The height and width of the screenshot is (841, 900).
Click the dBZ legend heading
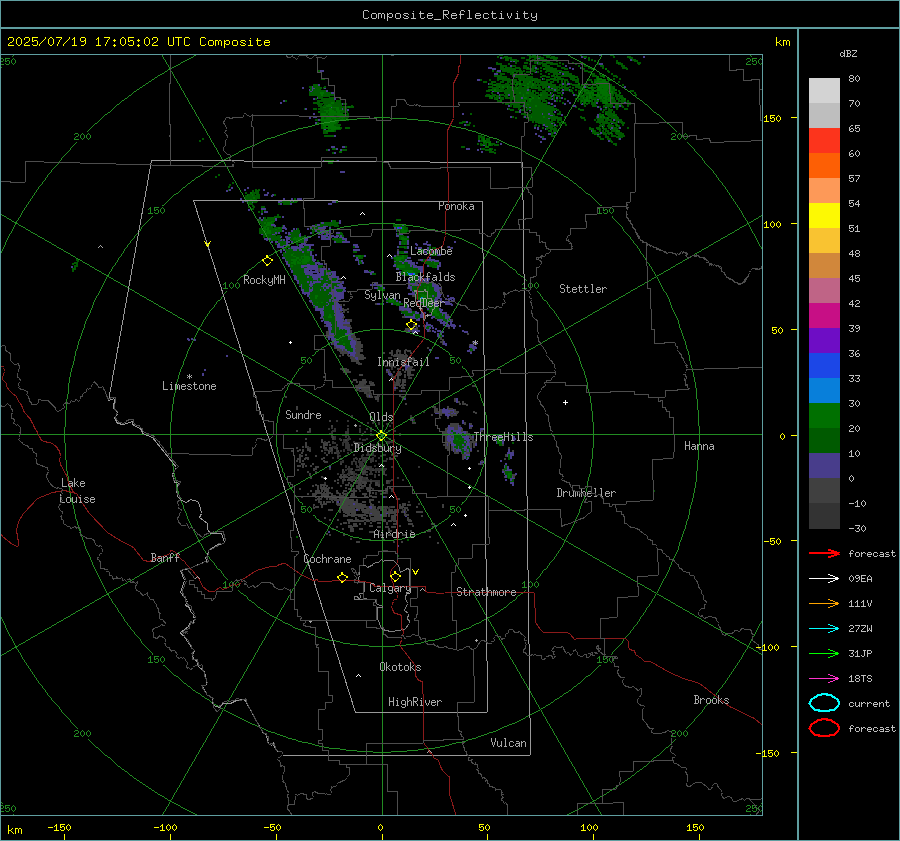(x=848, y=54)
